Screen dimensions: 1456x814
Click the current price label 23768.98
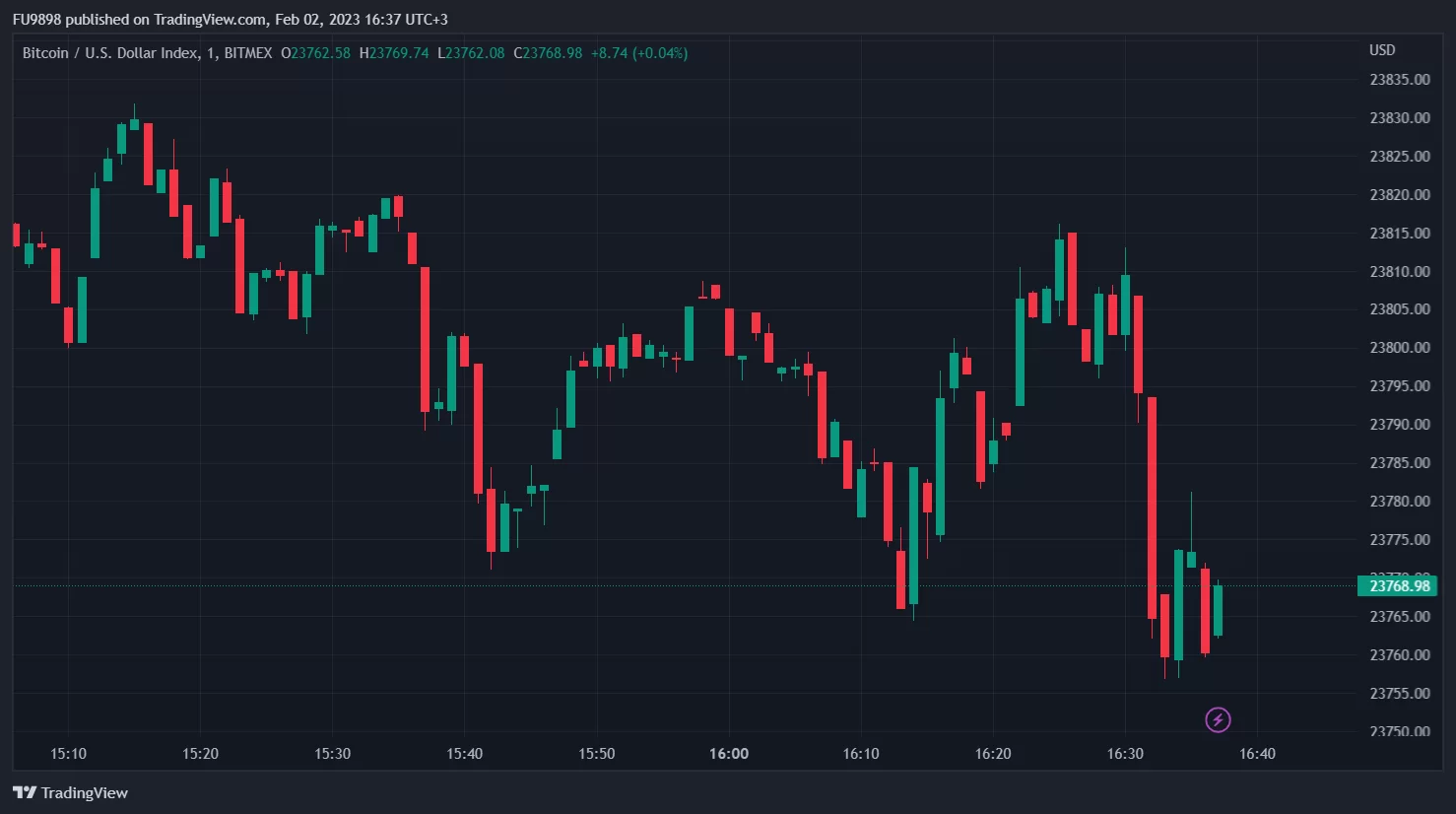point(1399,586)
